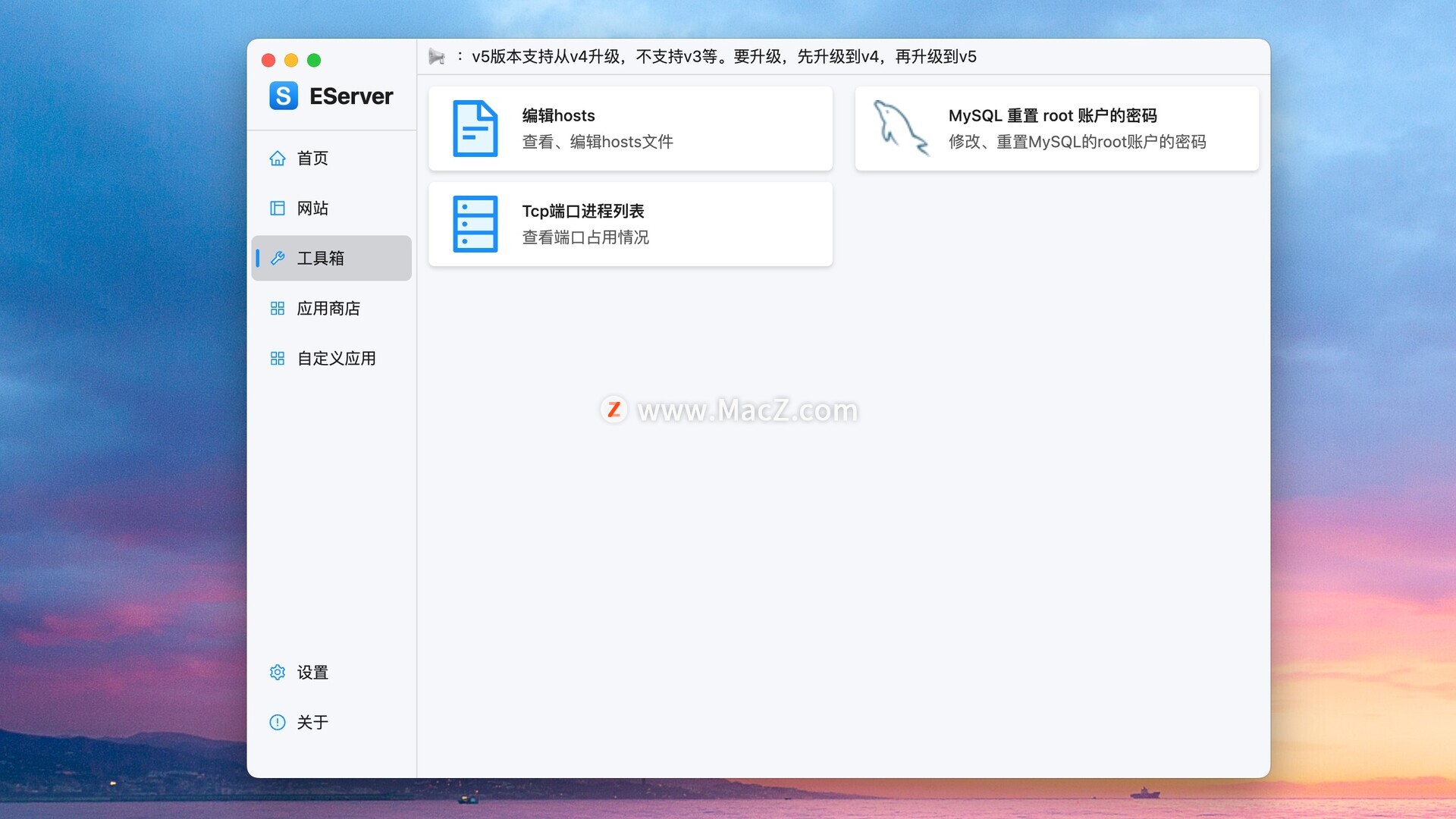Click the EServer logo icon
This screenshot has height=819, width=1456.
click(x=284, y=96)
